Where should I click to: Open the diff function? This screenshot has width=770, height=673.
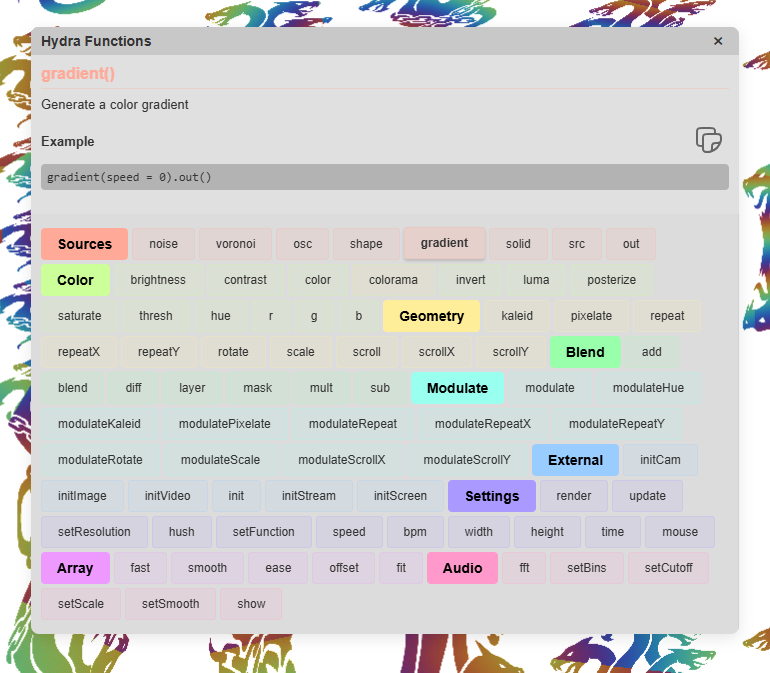pos(133,388)
